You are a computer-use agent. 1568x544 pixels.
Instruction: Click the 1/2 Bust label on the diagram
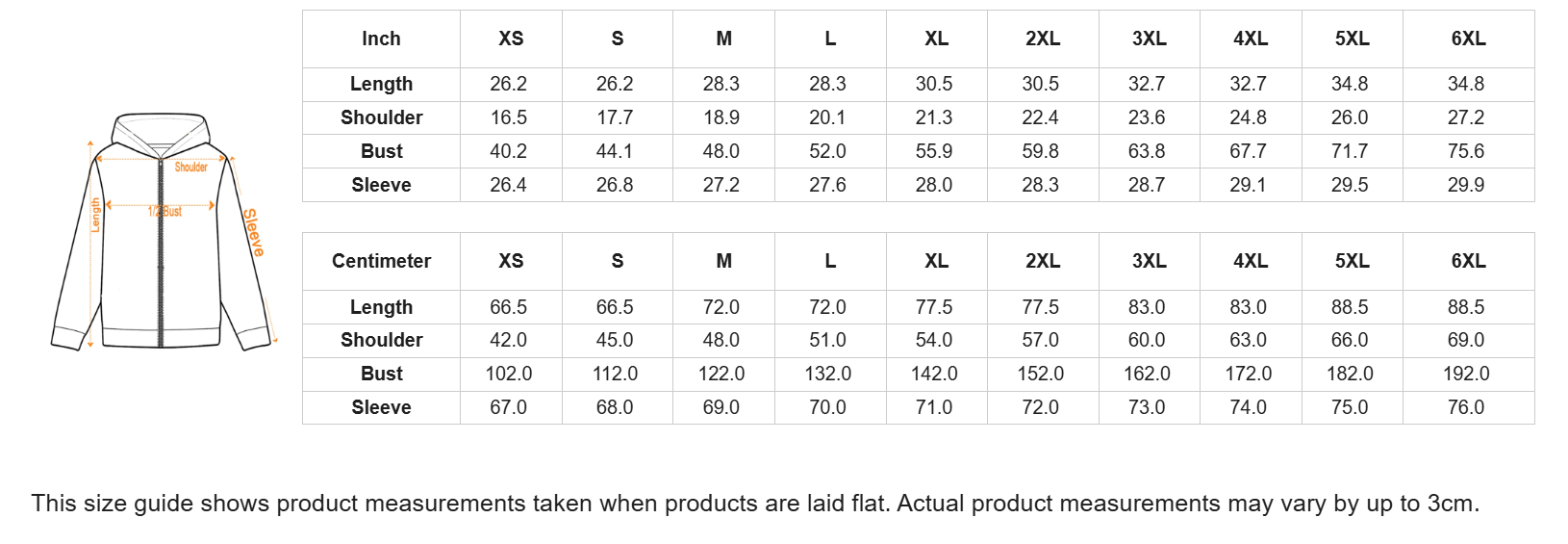164,211
